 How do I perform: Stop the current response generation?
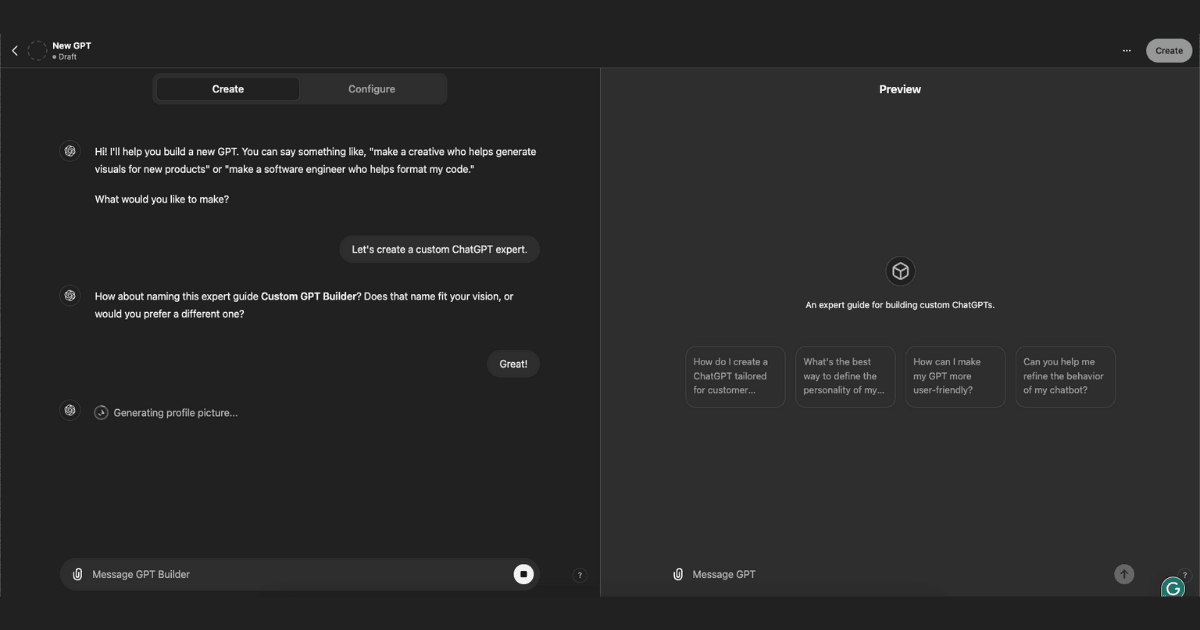(x=522, y=574)
